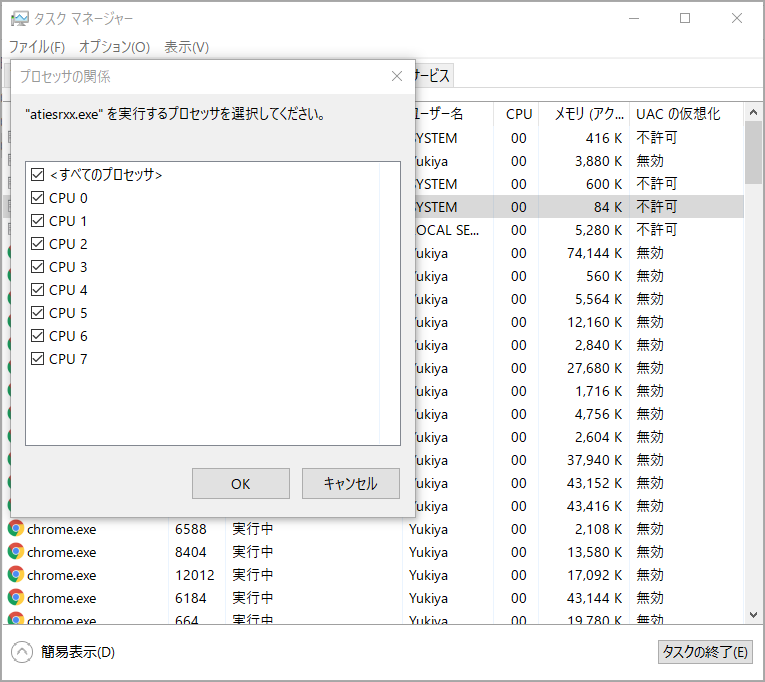
Task: Click scrollbar down arrow in process list
Action: (753, 615)
